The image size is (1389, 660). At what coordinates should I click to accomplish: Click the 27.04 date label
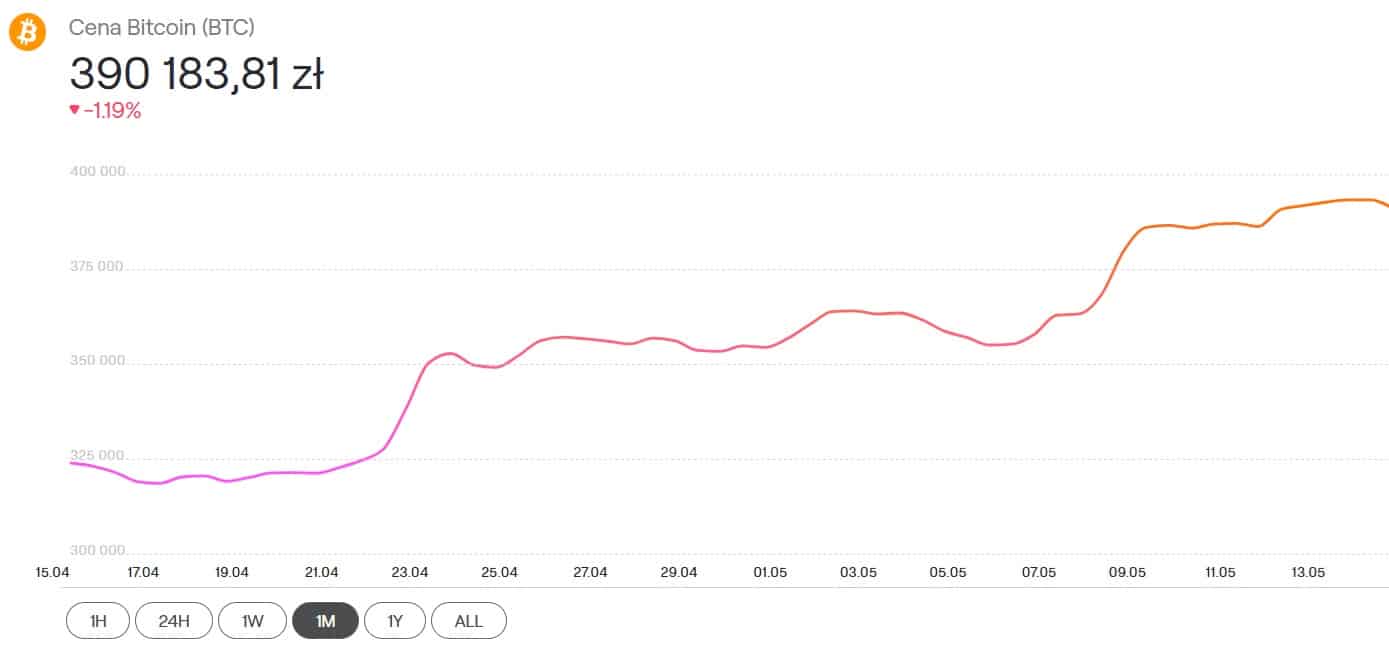[590, 573]
